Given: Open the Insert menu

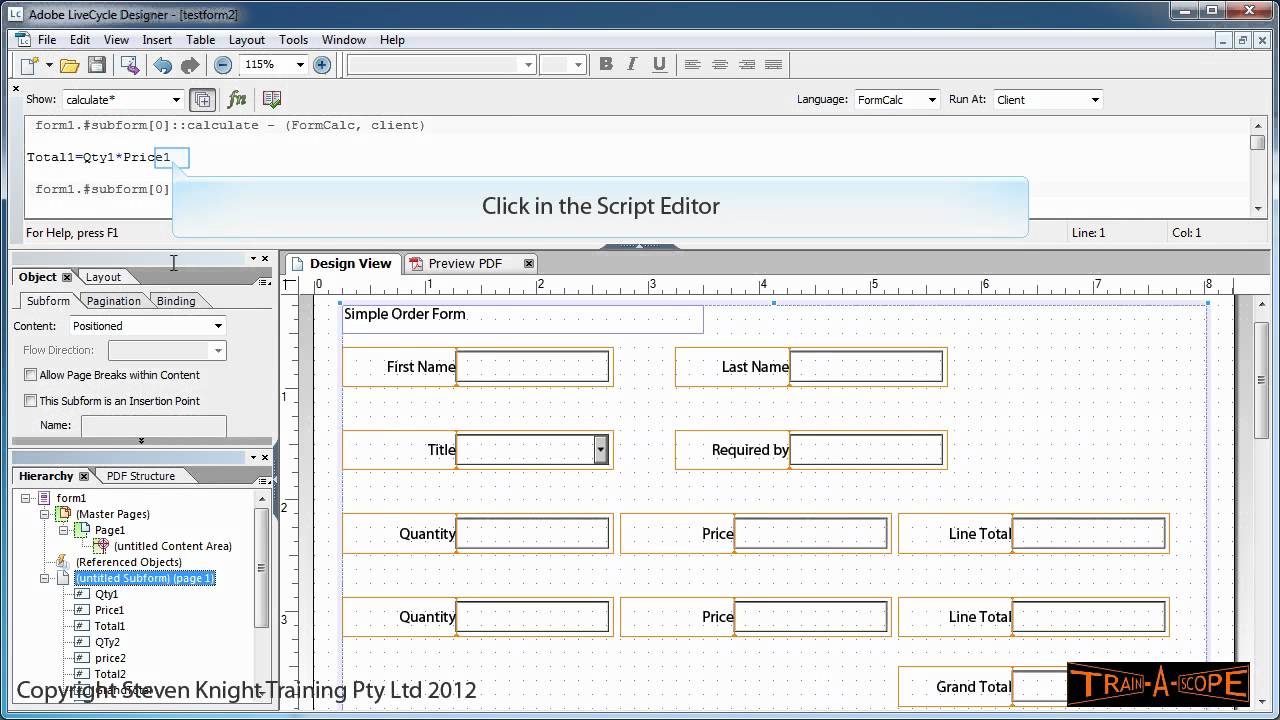Looking at the screenshot, I should (x=157, y=40).
